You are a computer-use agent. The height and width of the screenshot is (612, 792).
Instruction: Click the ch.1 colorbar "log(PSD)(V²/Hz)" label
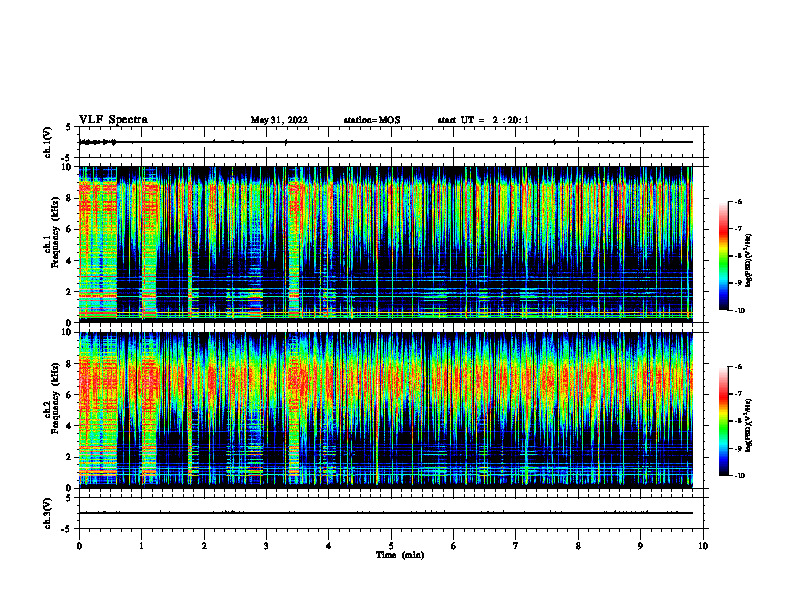coord(748,261)
